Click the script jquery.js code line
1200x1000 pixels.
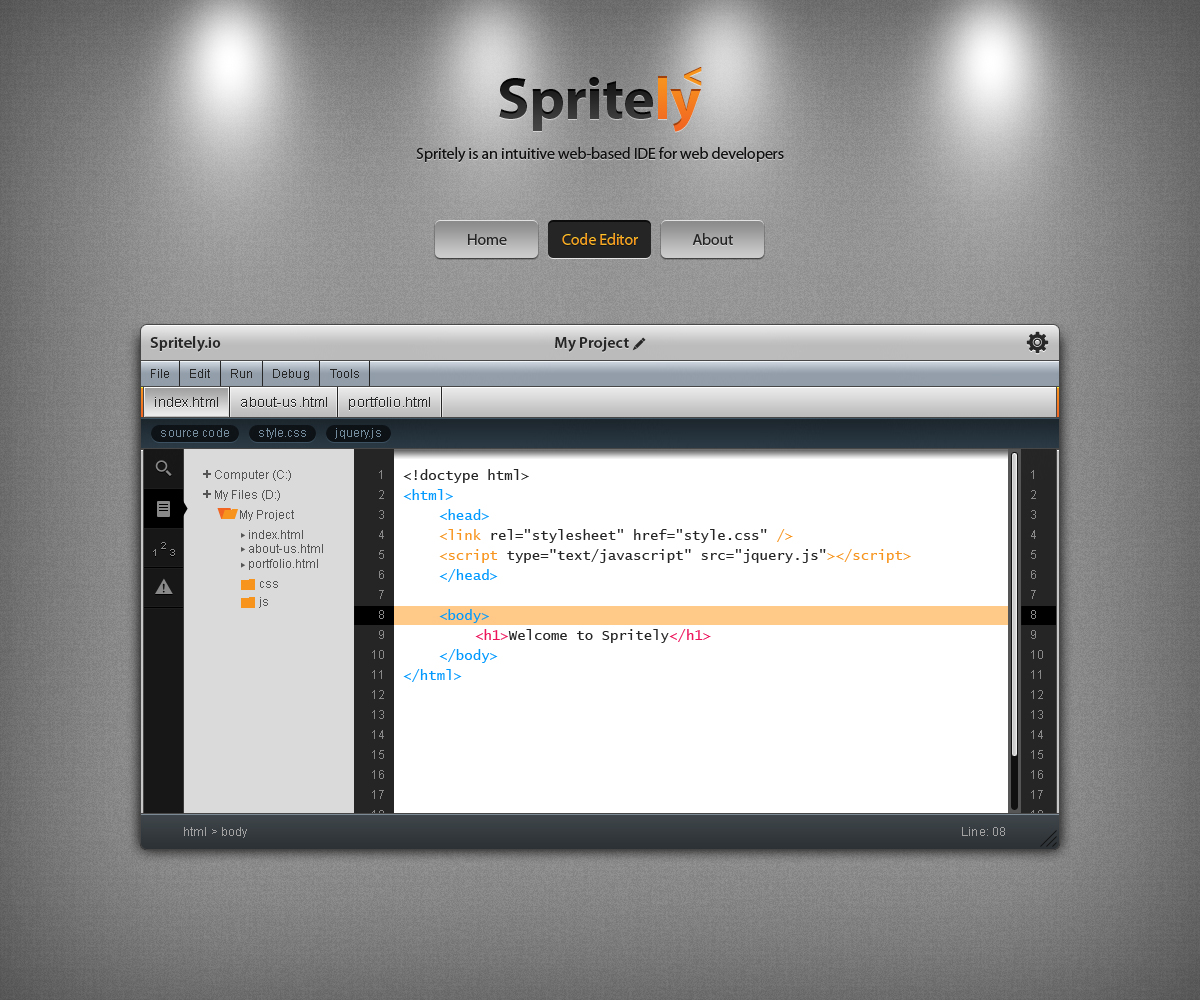[675, 555]
